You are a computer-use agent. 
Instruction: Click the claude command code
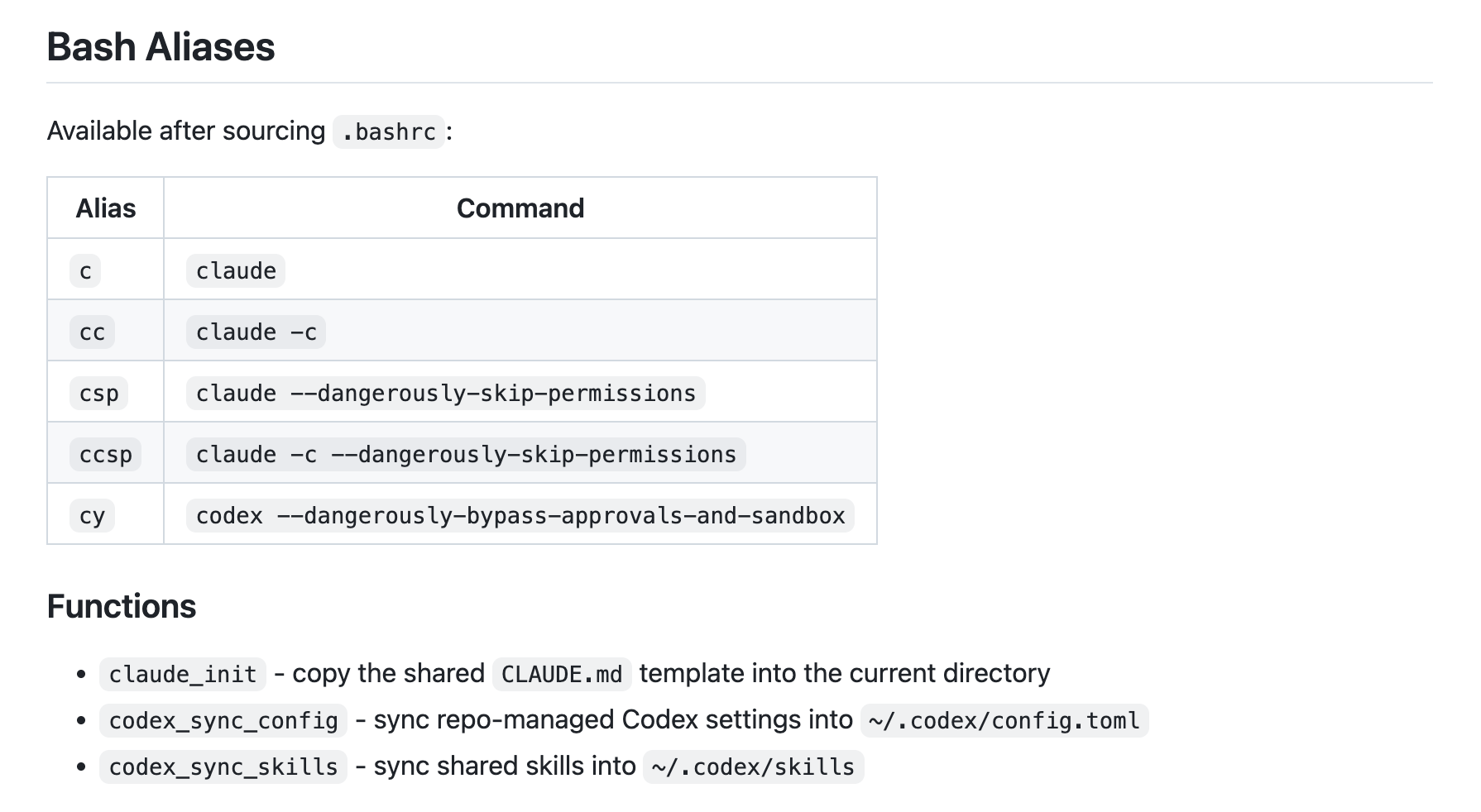click(236, 270)
